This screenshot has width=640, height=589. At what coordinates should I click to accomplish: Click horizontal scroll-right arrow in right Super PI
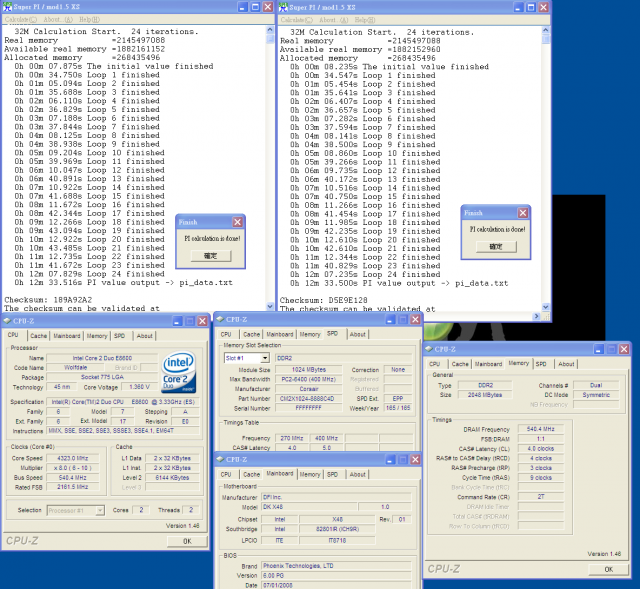(x=537, y=316)
